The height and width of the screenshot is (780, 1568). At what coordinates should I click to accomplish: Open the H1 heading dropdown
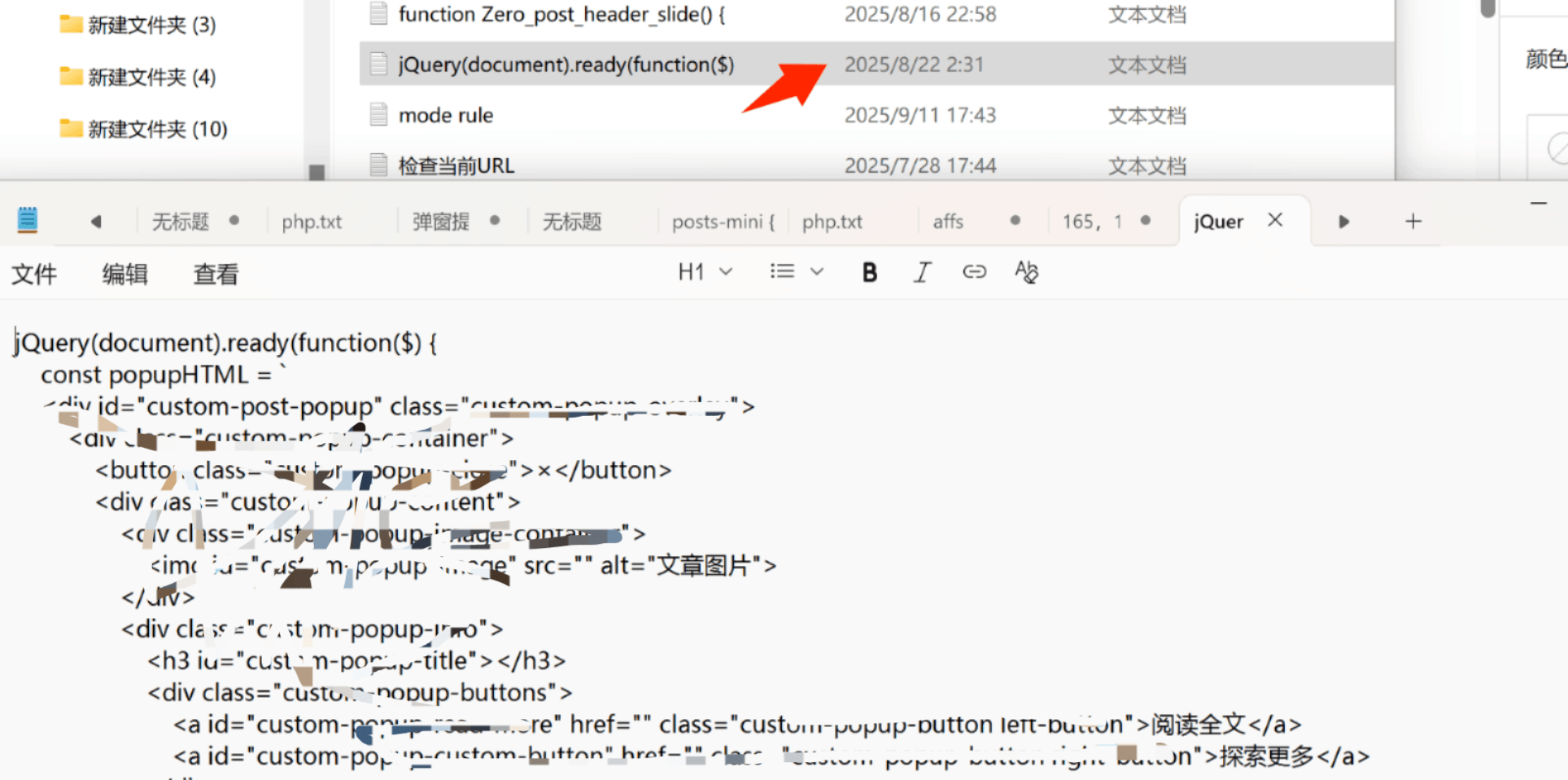click(x=705, y=272)
